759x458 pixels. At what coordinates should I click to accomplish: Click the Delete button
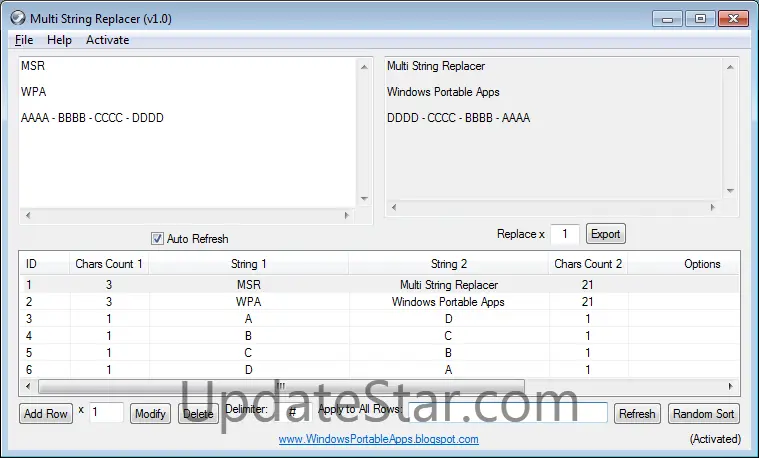tap(198, 413)
